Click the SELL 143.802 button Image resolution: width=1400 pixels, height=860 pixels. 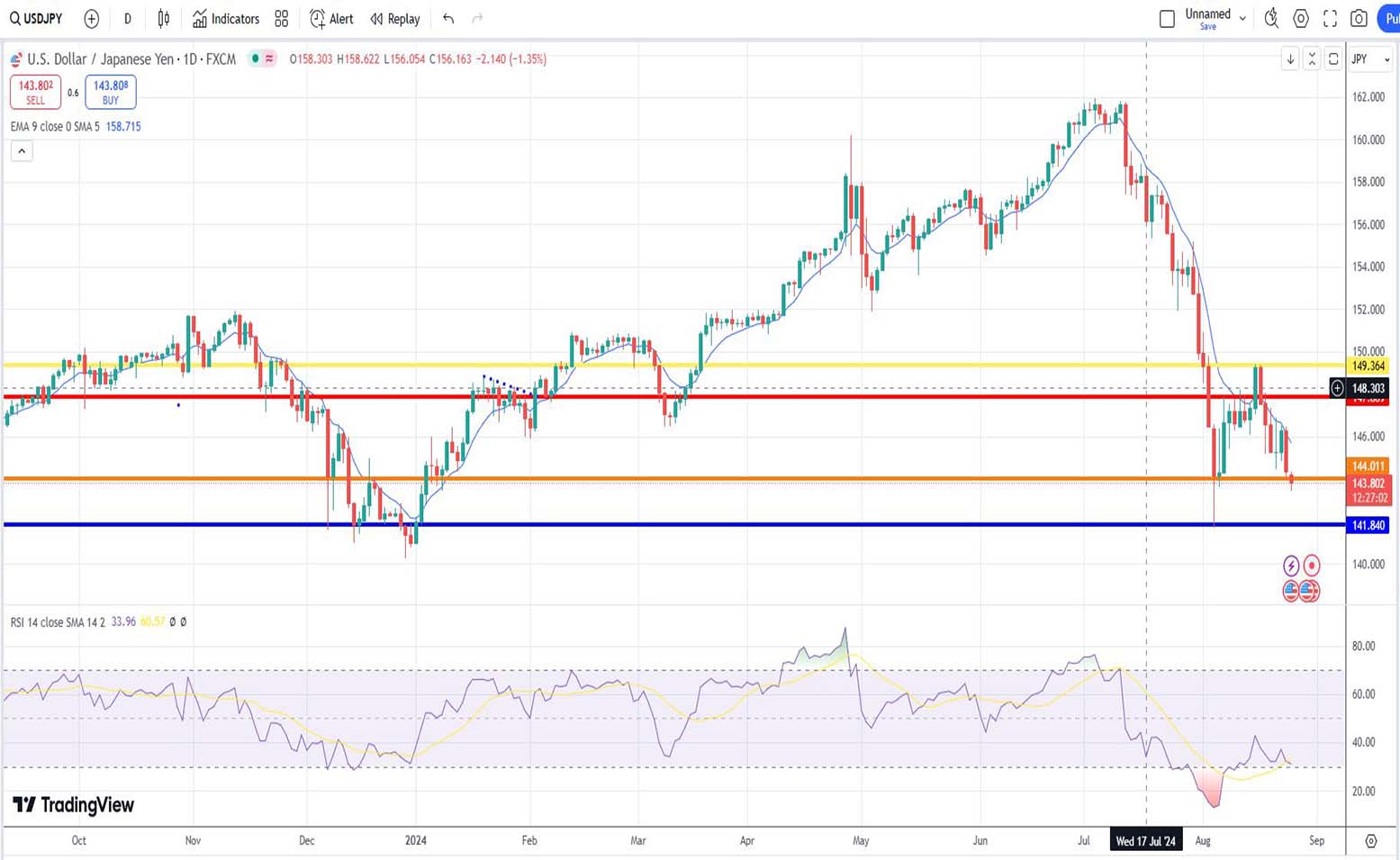(x=35, y=92)
